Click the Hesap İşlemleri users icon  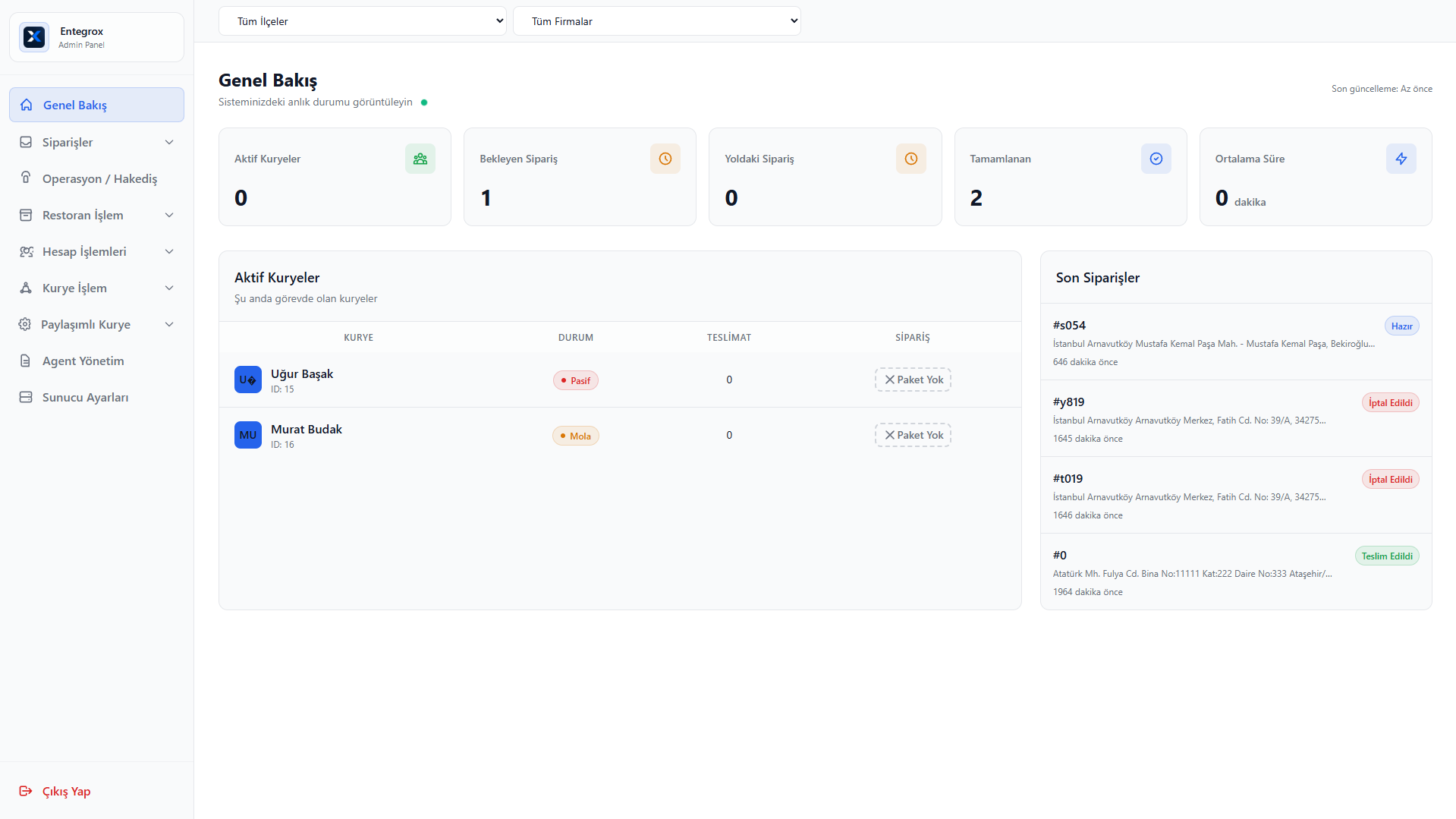[26, 251]
